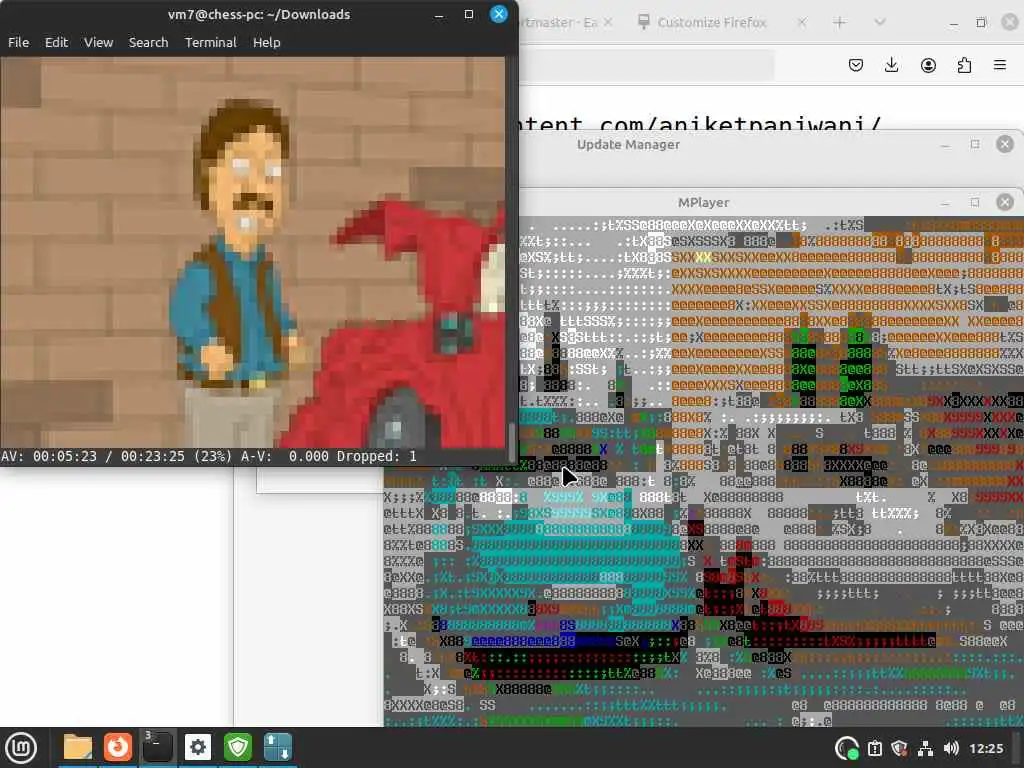Open Firefox hamburger application menu
Image resolution: width=1024 pixels, height=768 pixels.
pyautogui.click(x=1000, y=65)
